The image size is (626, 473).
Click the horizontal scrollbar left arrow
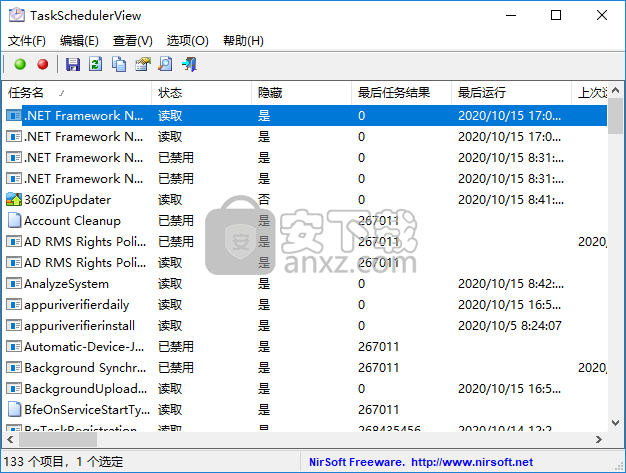[10, 439]
